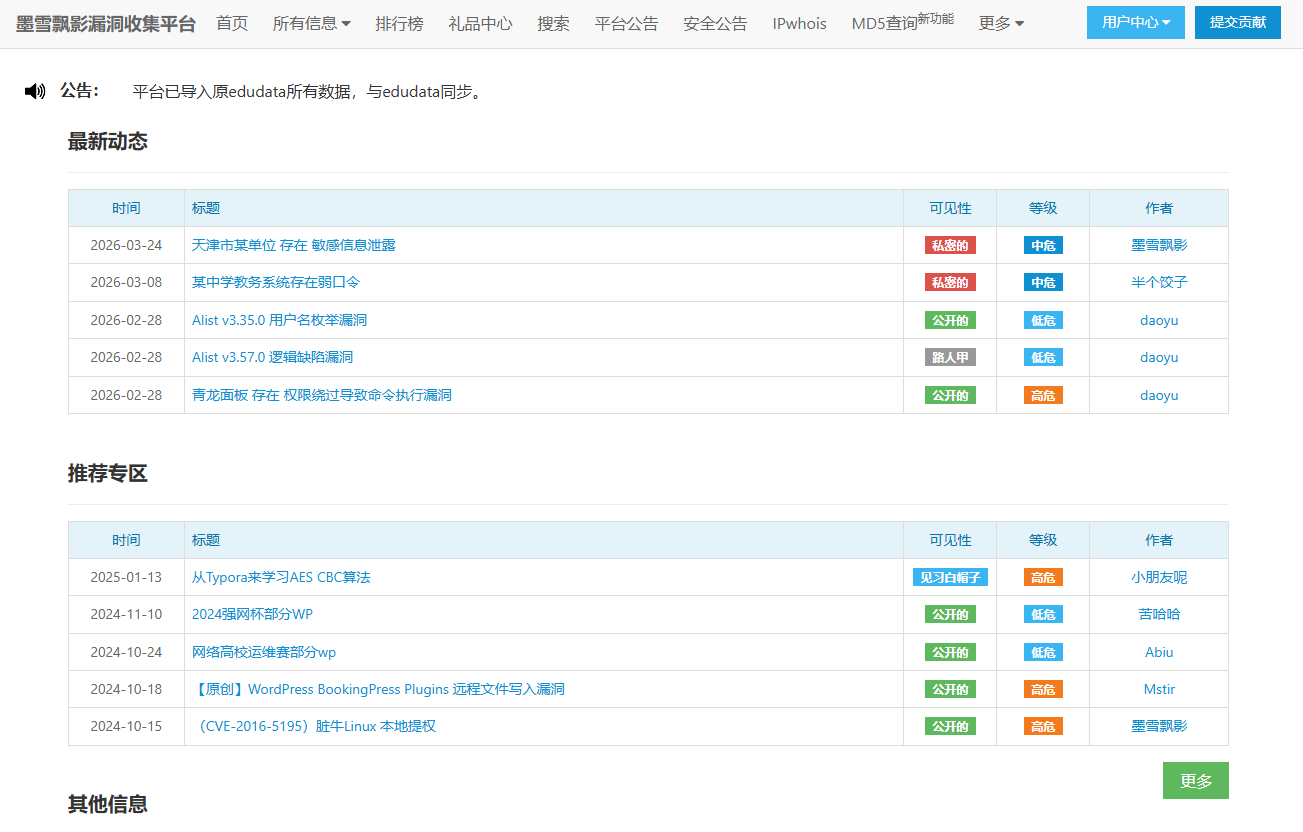The image size is (1303, 832).
Task: View author daoyu's profile on Alist v3.57.0 row
Action: click(1159, 357)
